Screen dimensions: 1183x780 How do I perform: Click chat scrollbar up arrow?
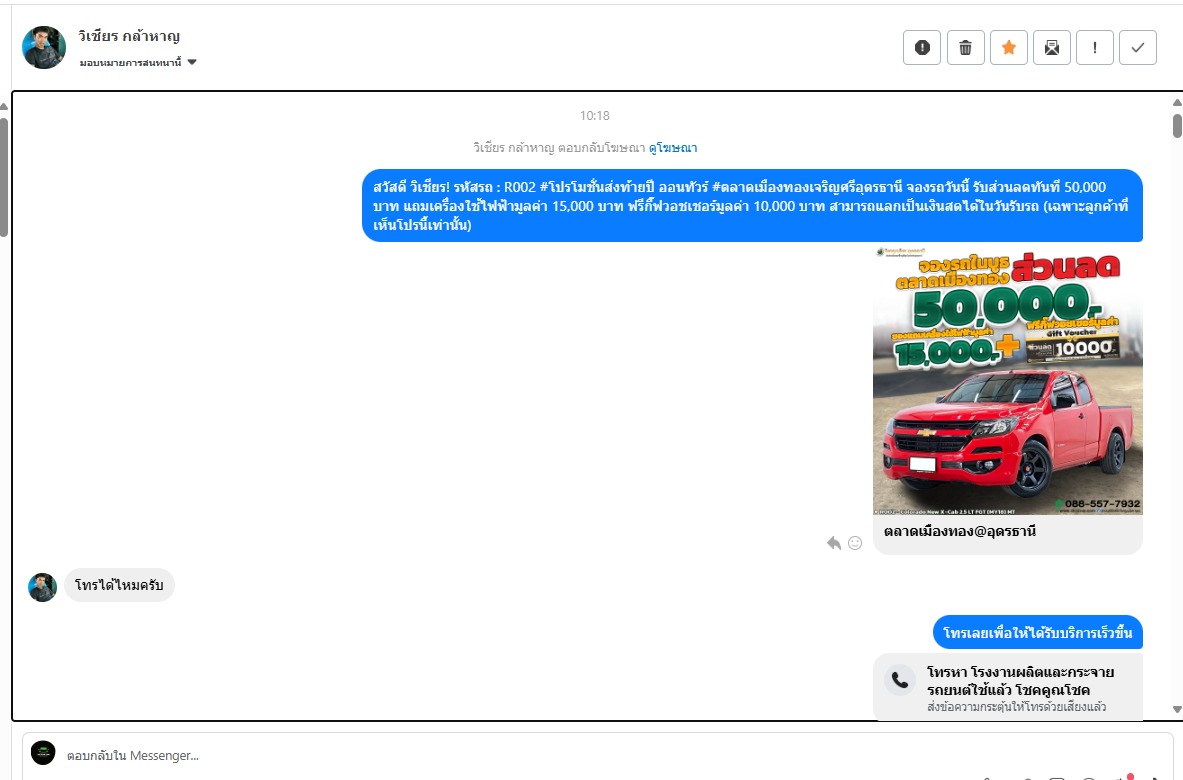click(1177, 103)
